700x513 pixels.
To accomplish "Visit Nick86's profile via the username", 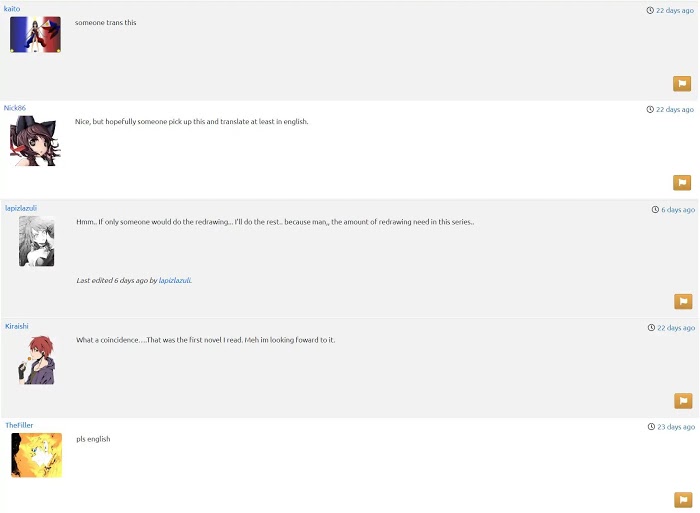I will tap(15, 107).
